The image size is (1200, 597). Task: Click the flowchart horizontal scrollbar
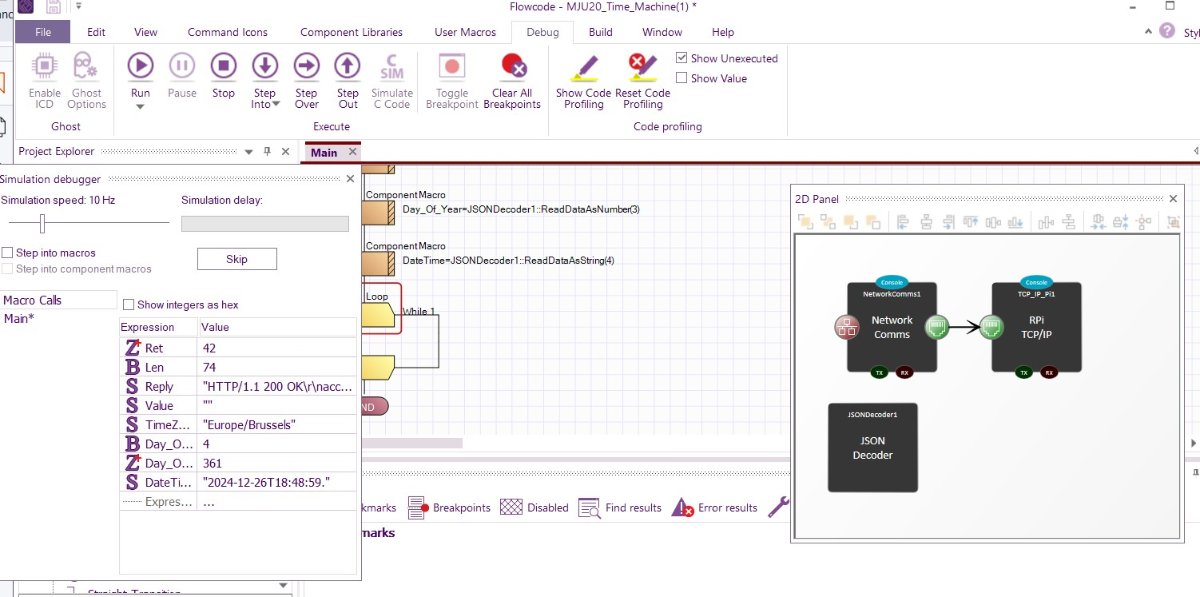pos(412,443)
